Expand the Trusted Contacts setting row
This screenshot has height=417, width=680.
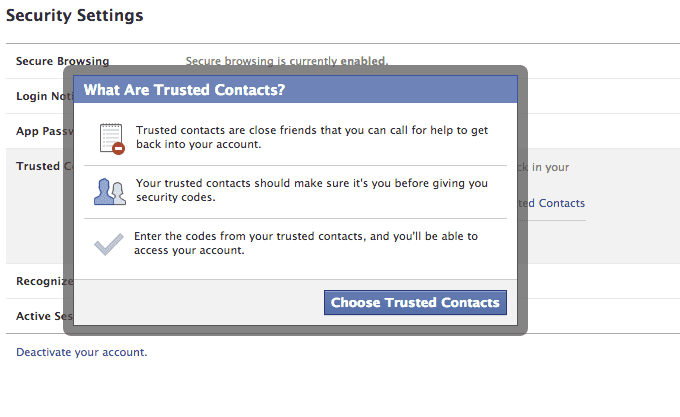point(343,206)
